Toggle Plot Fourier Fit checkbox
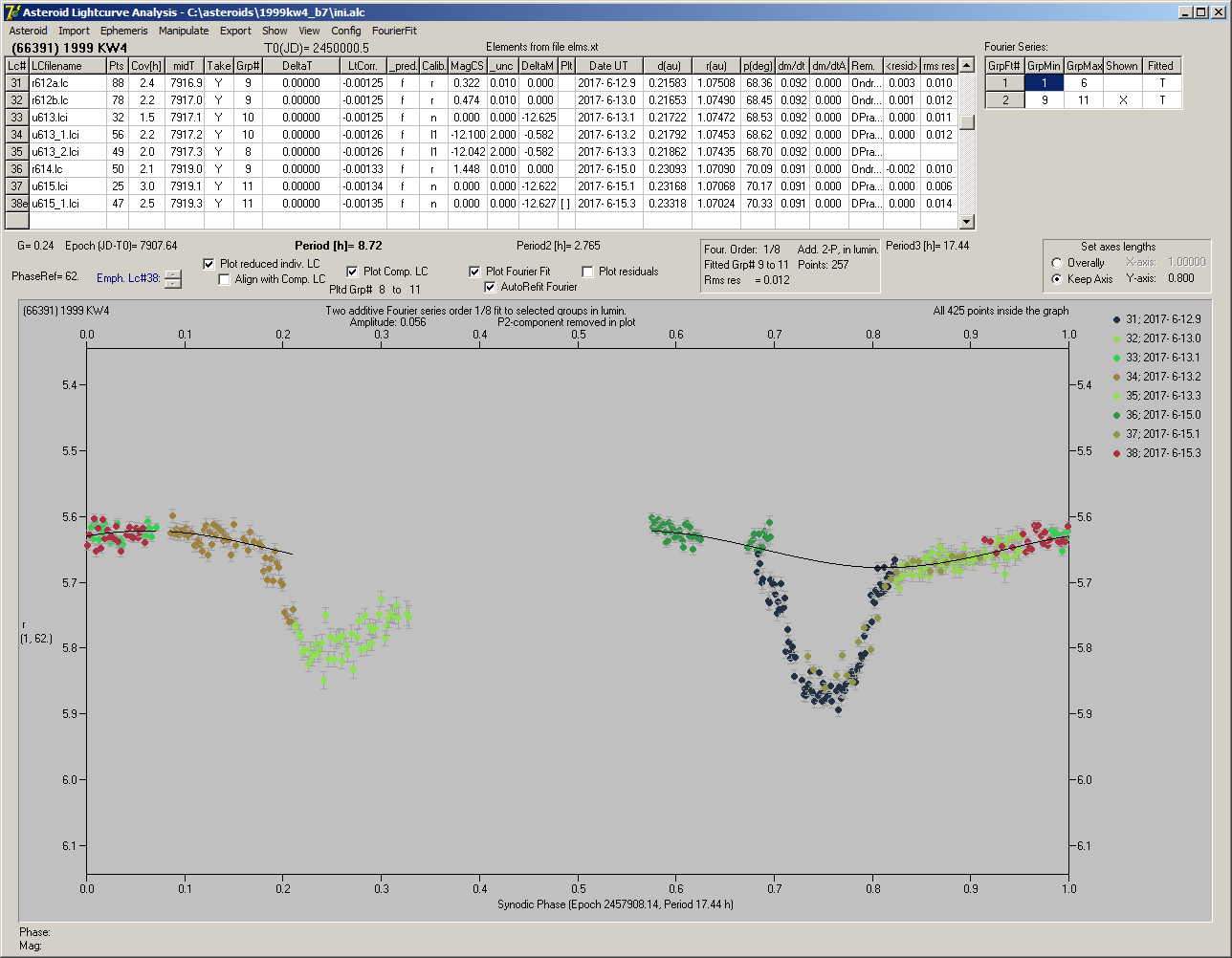This screenshot has width=1232, height=958. click(x=474, y=272)
